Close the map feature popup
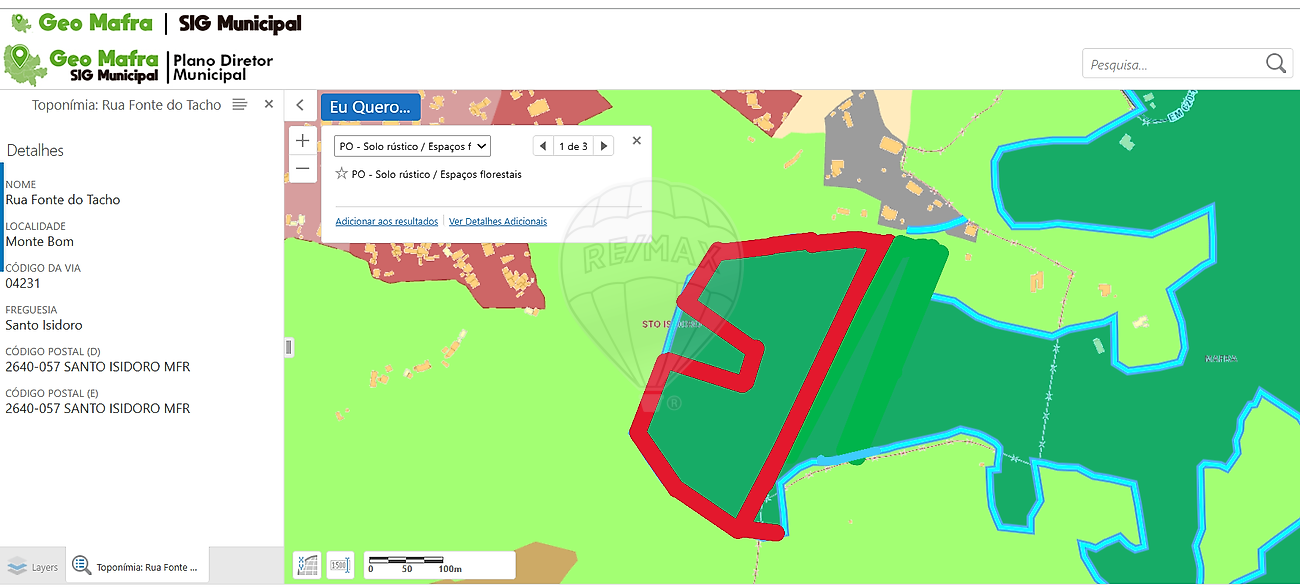This screenshot has width=1300, height=588. tap(637, 141)
